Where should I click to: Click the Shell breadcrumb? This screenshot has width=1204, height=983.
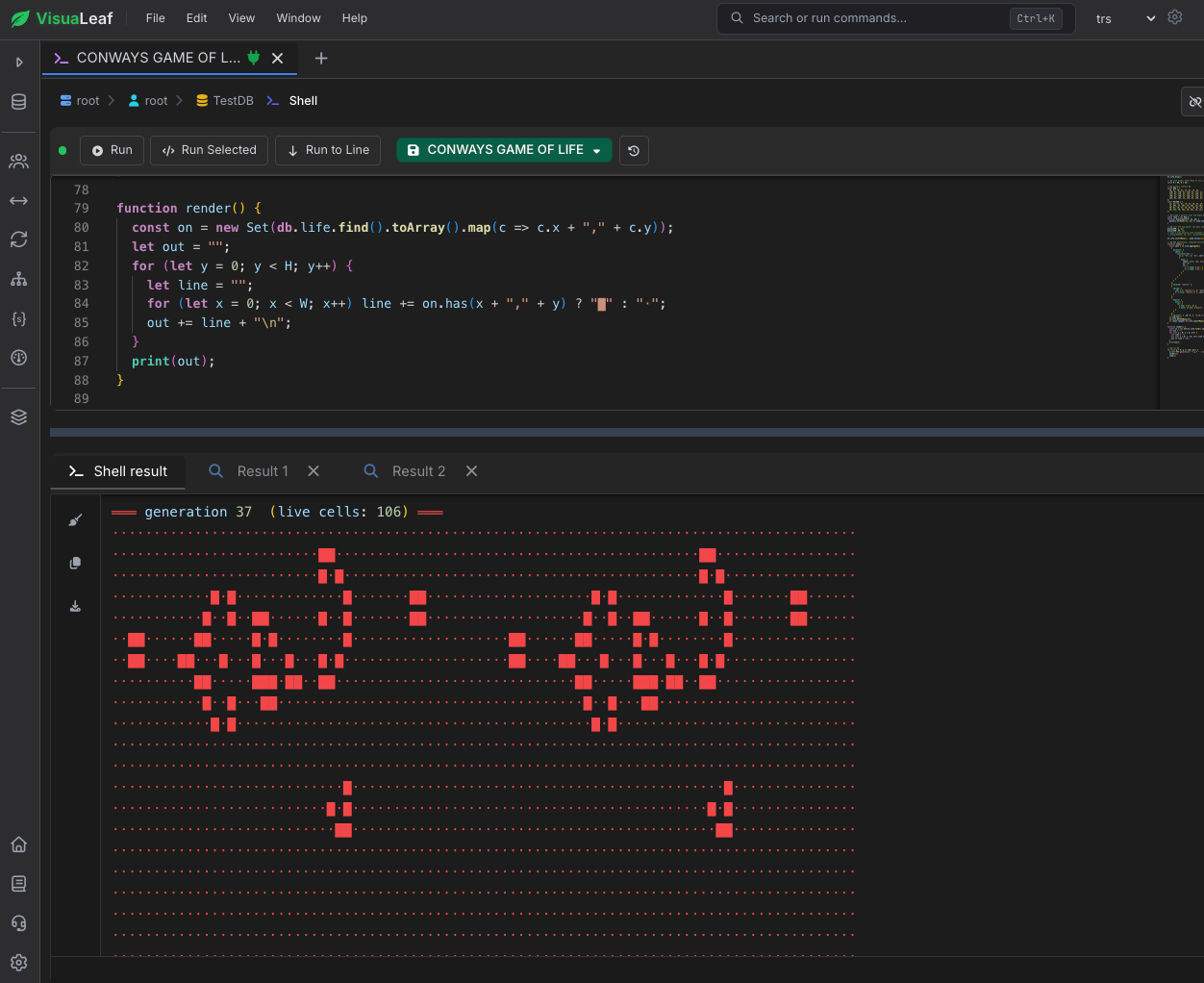tap(292, 101)
